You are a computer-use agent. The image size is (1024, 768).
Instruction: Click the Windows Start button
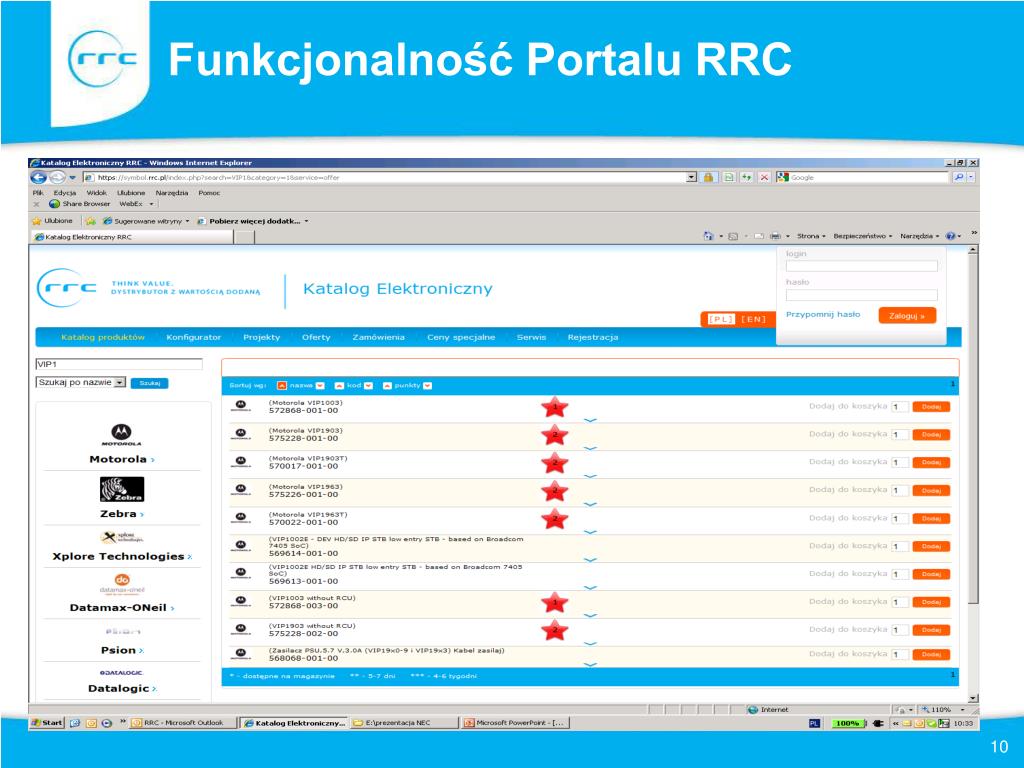(x=47, y=723)
